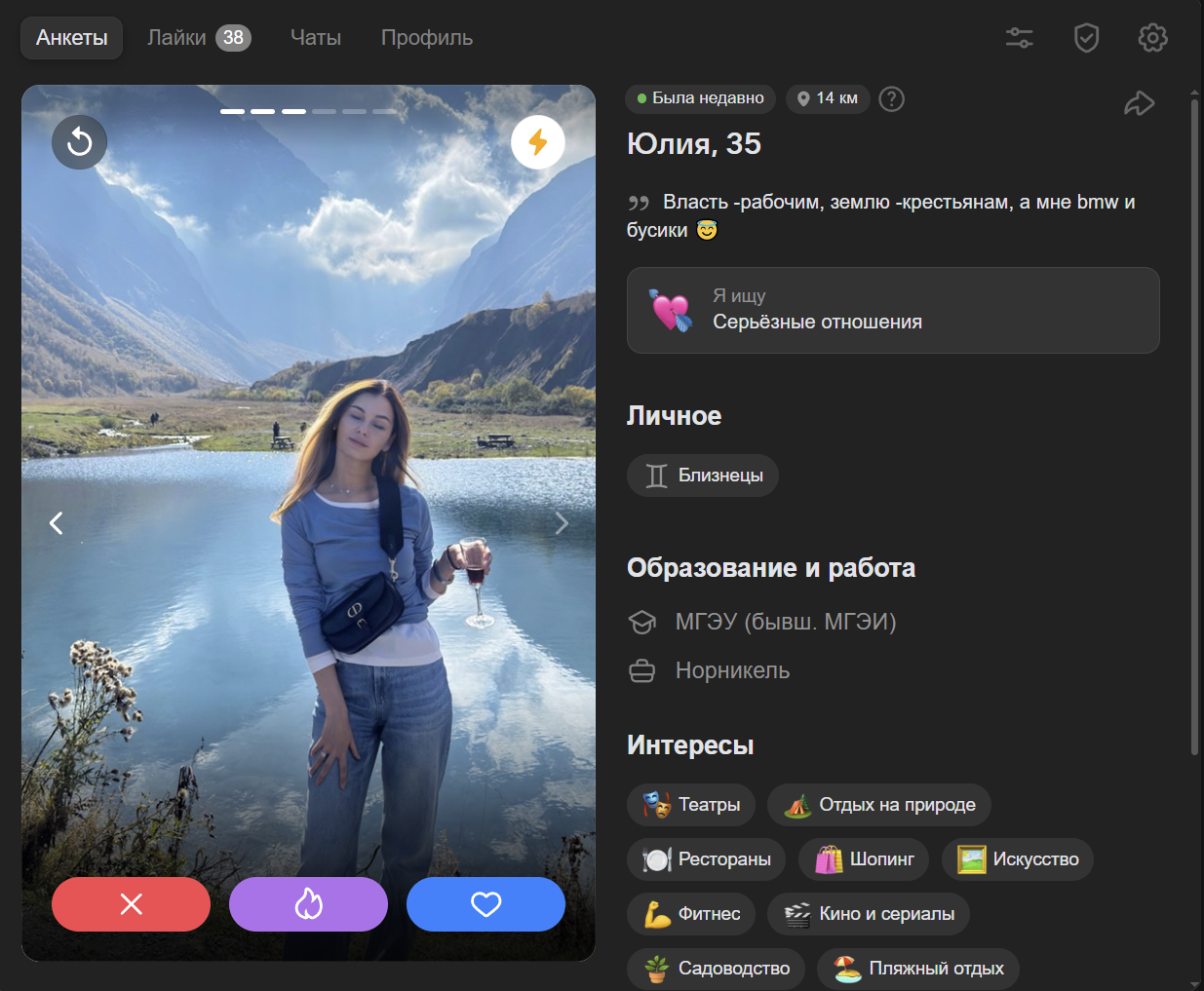Click the camping tent emoji icon
This screenshot has height=991, width=1204.
click(797, 805)
